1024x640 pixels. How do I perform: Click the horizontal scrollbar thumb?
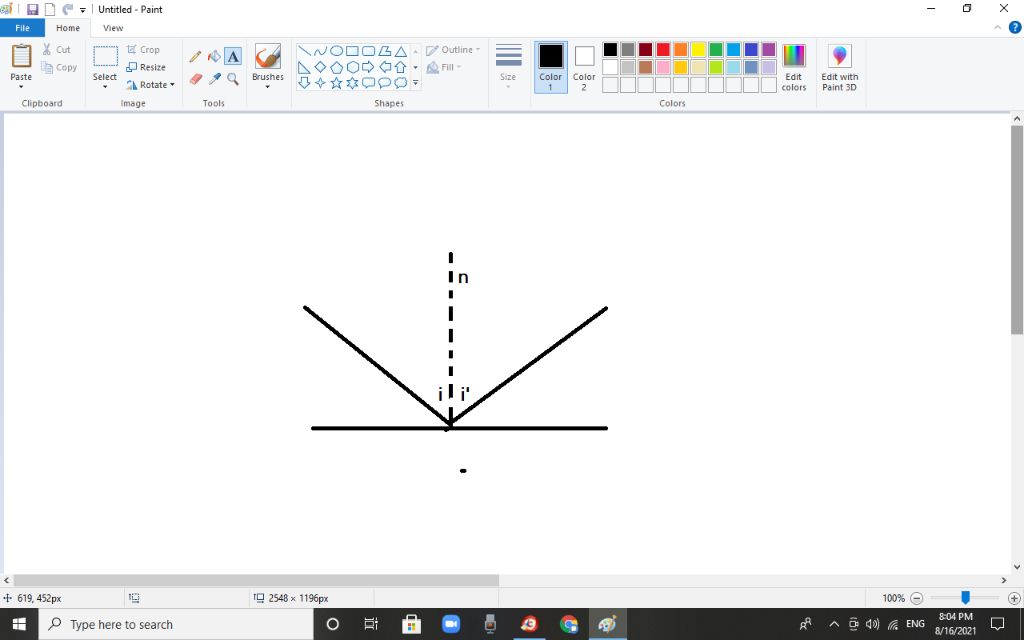[256, 581]
